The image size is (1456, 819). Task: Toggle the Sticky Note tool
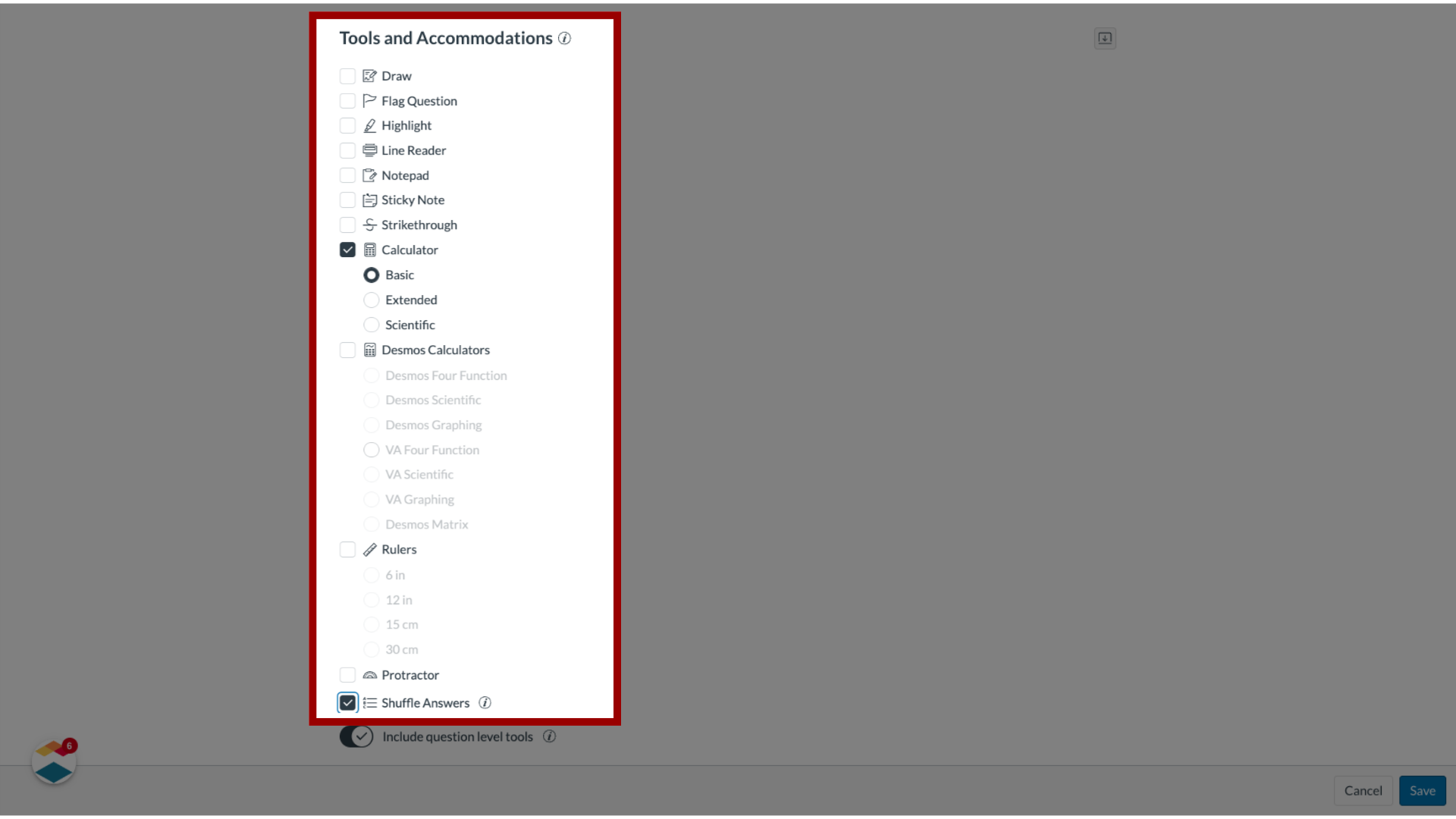pos(347,200)
